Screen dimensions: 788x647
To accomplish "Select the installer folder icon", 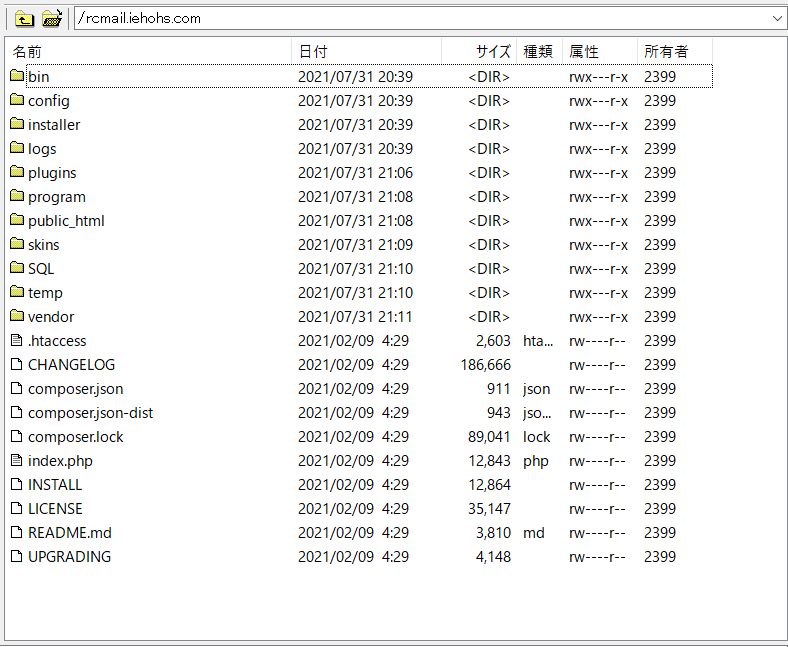I will (17, 124).
